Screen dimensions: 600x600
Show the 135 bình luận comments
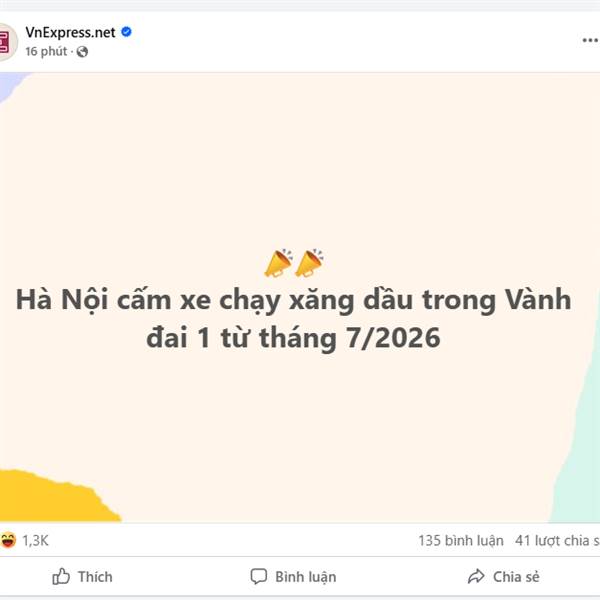coord(461,541)
